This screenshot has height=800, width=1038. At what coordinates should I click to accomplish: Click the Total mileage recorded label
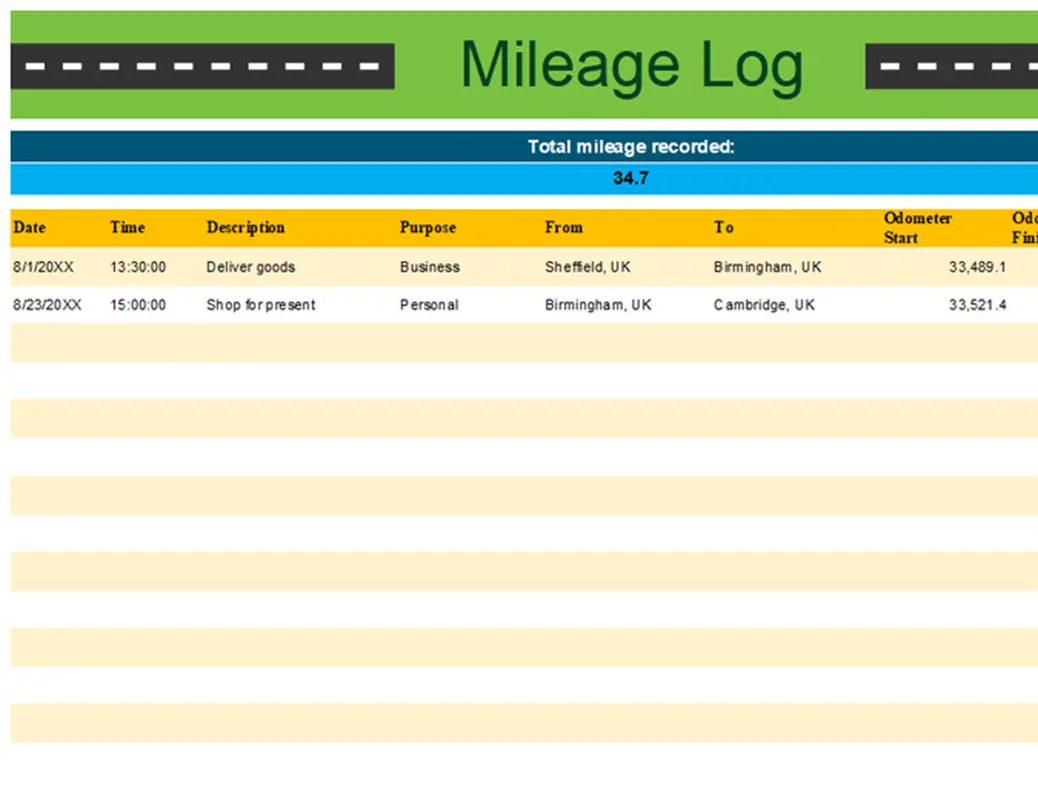pyautogui.click(x=631, y=147)
